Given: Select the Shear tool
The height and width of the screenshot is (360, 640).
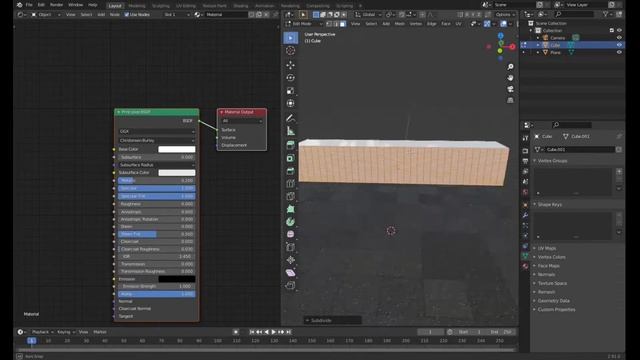Looking at the screenshot, I should [x=290, y=273].
